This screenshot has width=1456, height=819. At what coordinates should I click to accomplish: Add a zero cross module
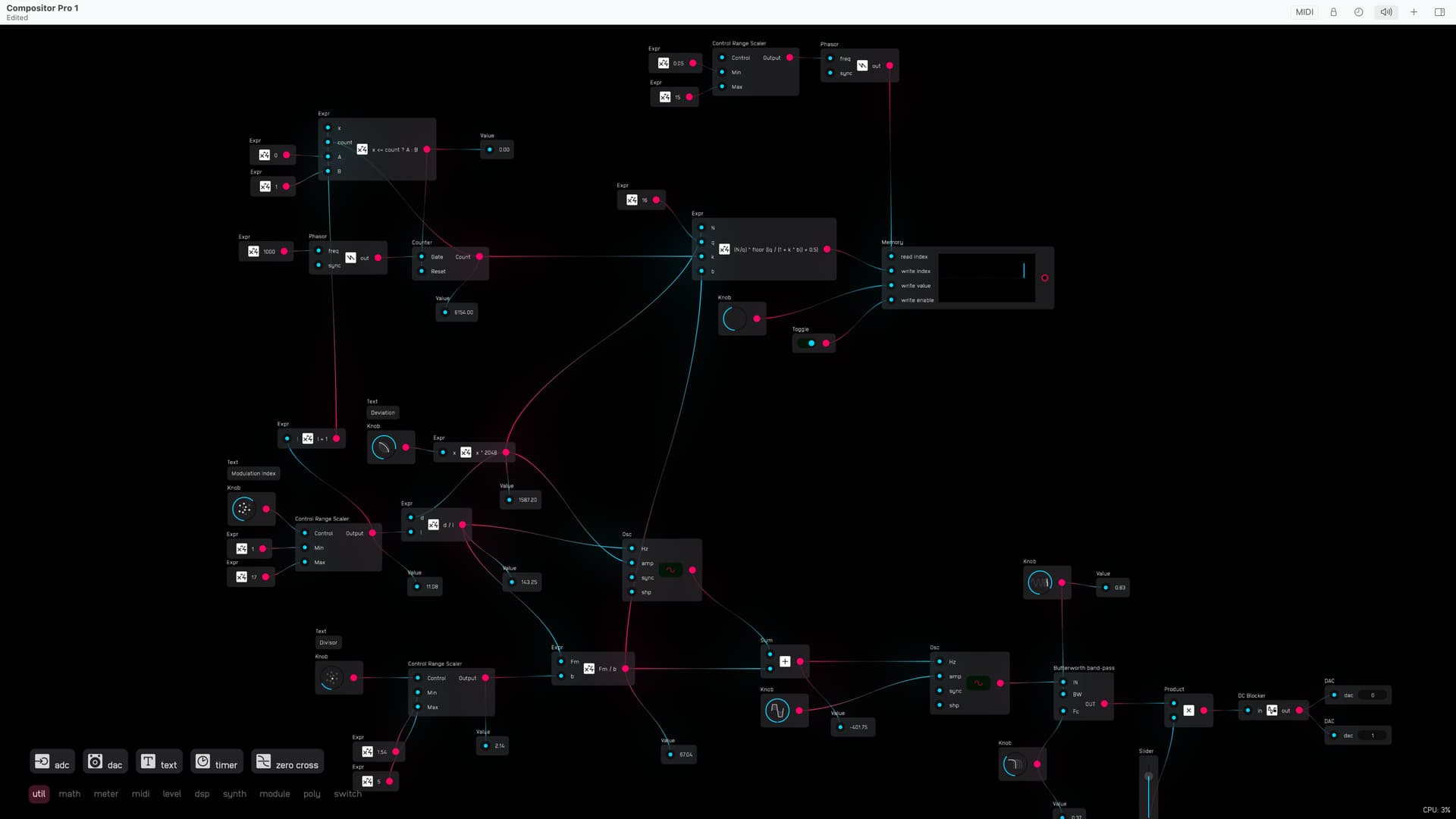click(x=287, y=761)
